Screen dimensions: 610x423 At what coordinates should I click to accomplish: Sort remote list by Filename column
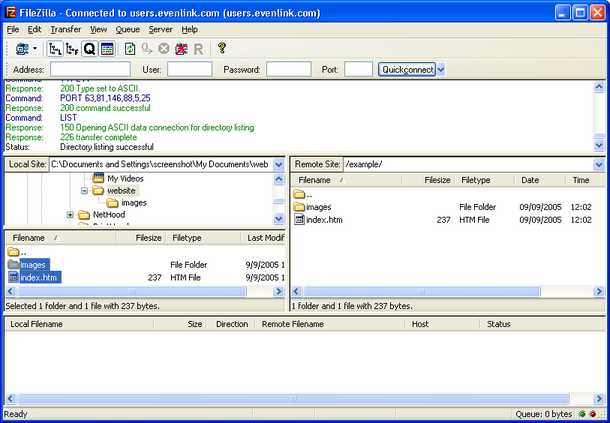coord(347,180)
